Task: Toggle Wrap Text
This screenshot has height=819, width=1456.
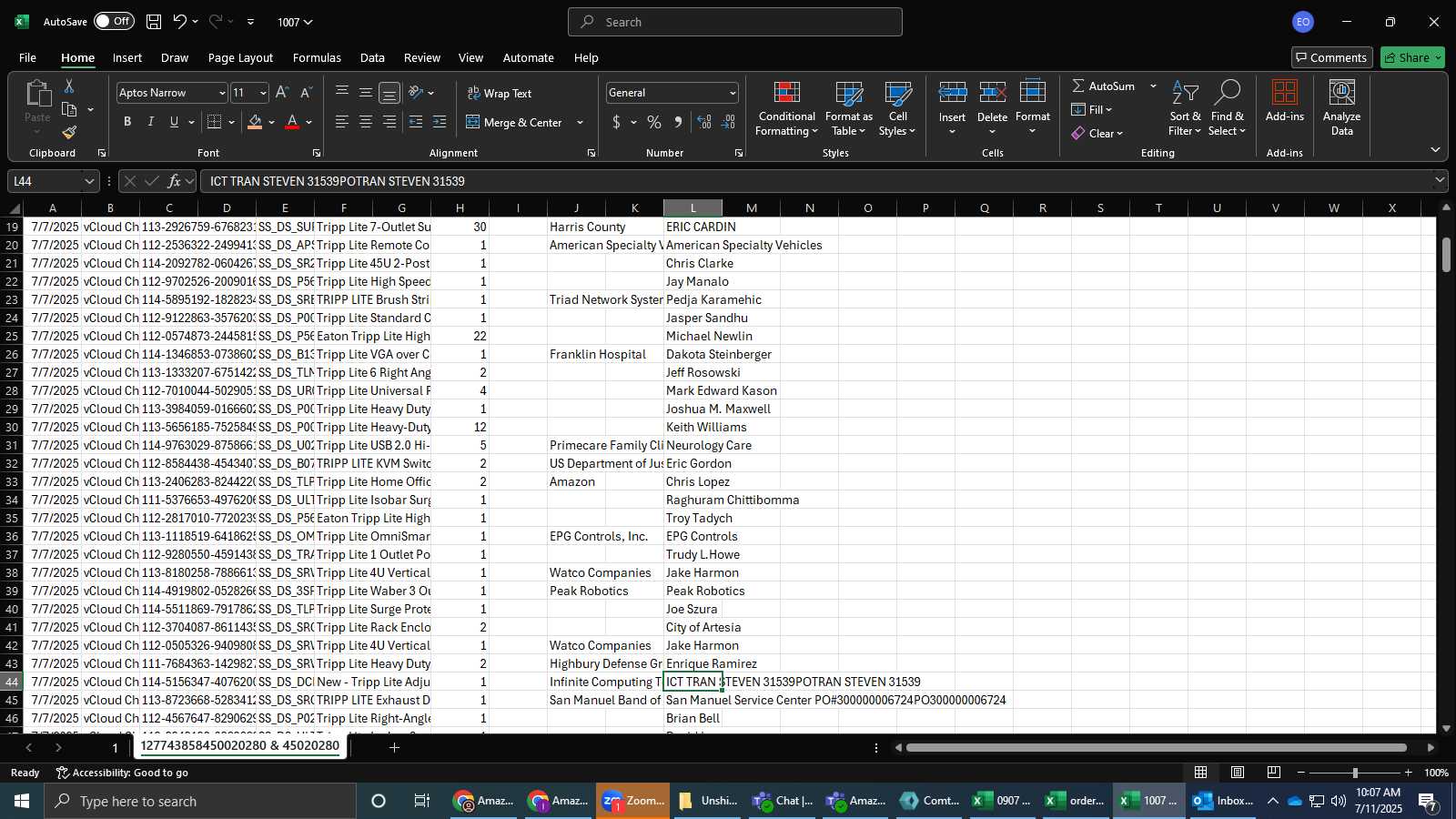Action: [x=500, y=93]
